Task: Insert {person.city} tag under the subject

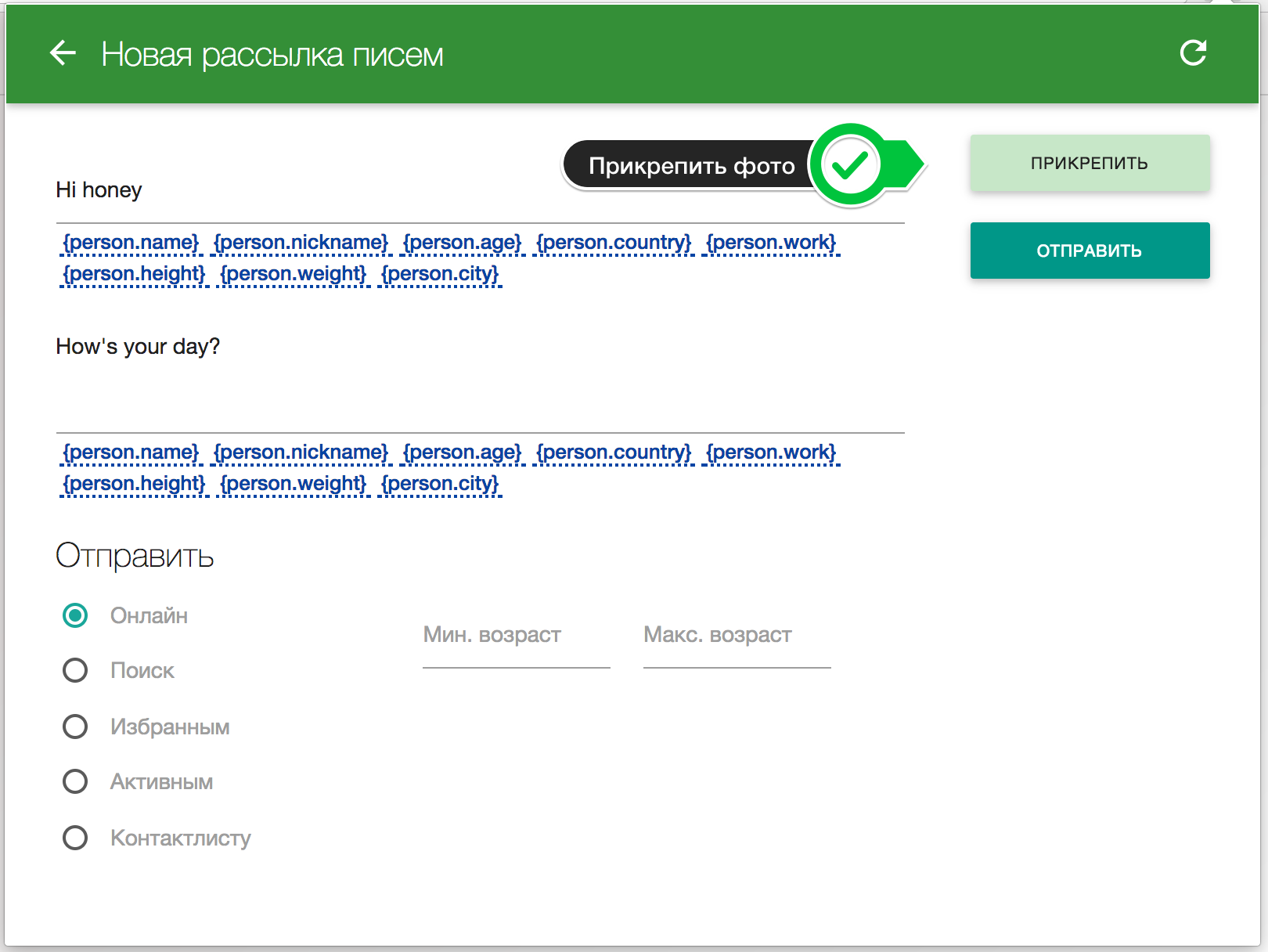Action: pos(439,274)
